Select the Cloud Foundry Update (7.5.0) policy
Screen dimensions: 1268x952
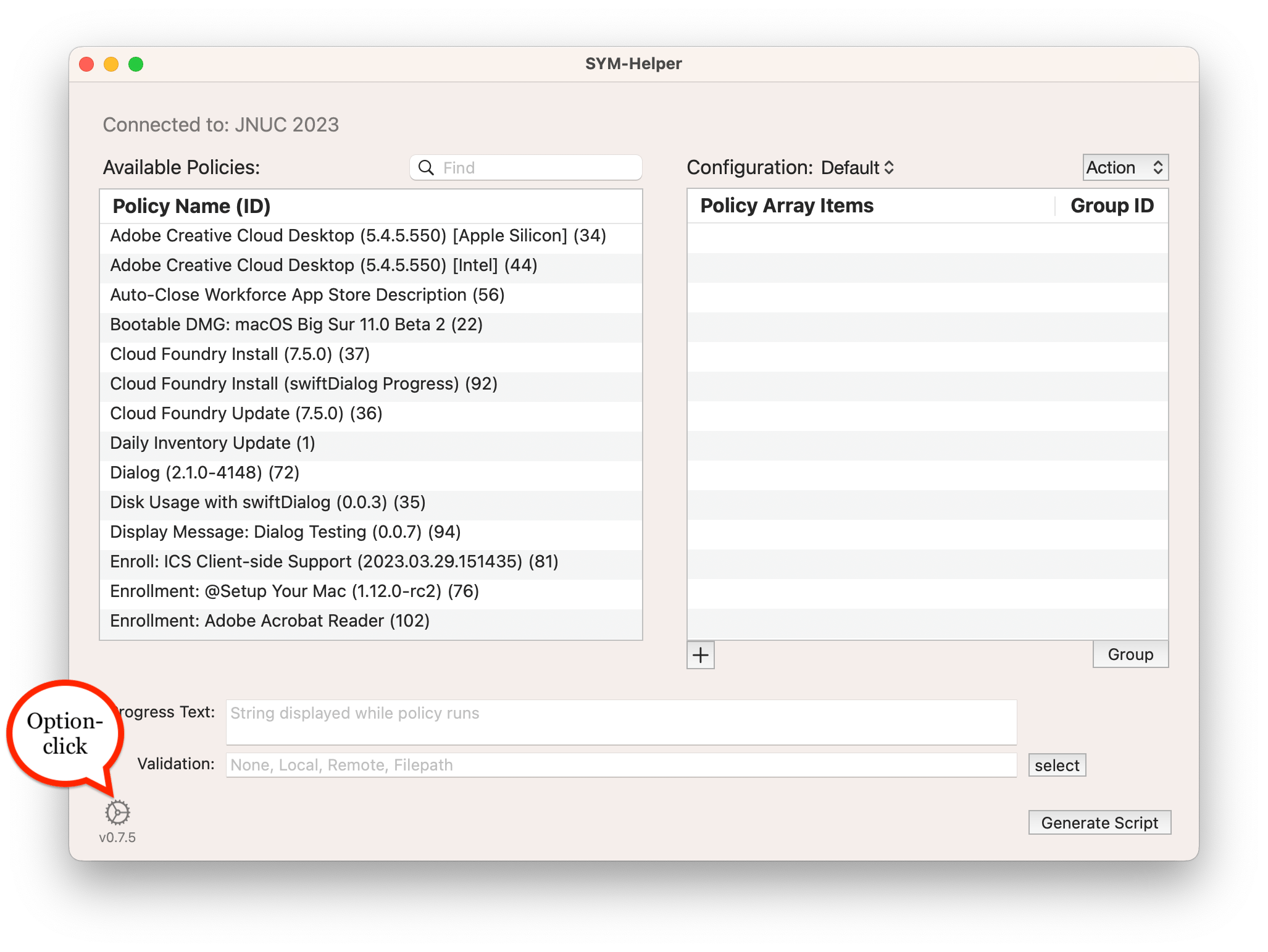coord(246,414)
